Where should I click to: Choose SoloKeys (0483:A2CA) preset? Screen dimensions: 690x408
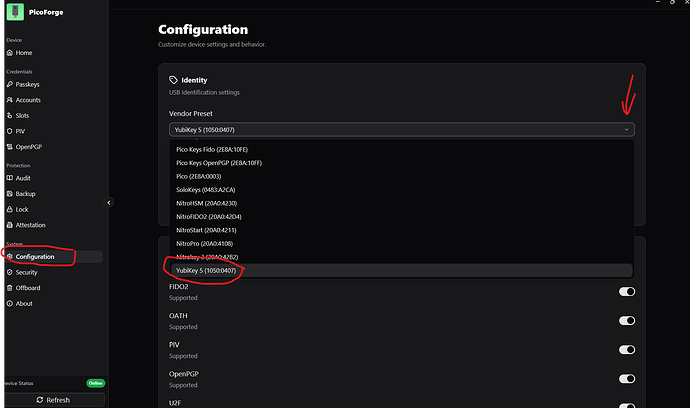[401, 190]
